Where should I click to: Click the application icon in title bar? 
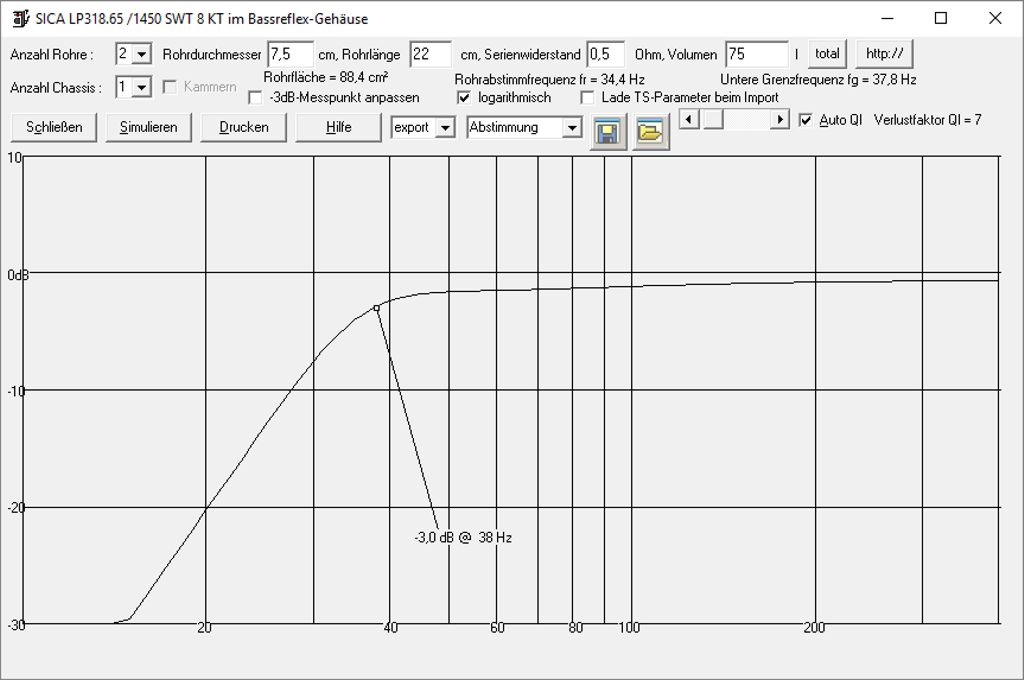(18, 18)
